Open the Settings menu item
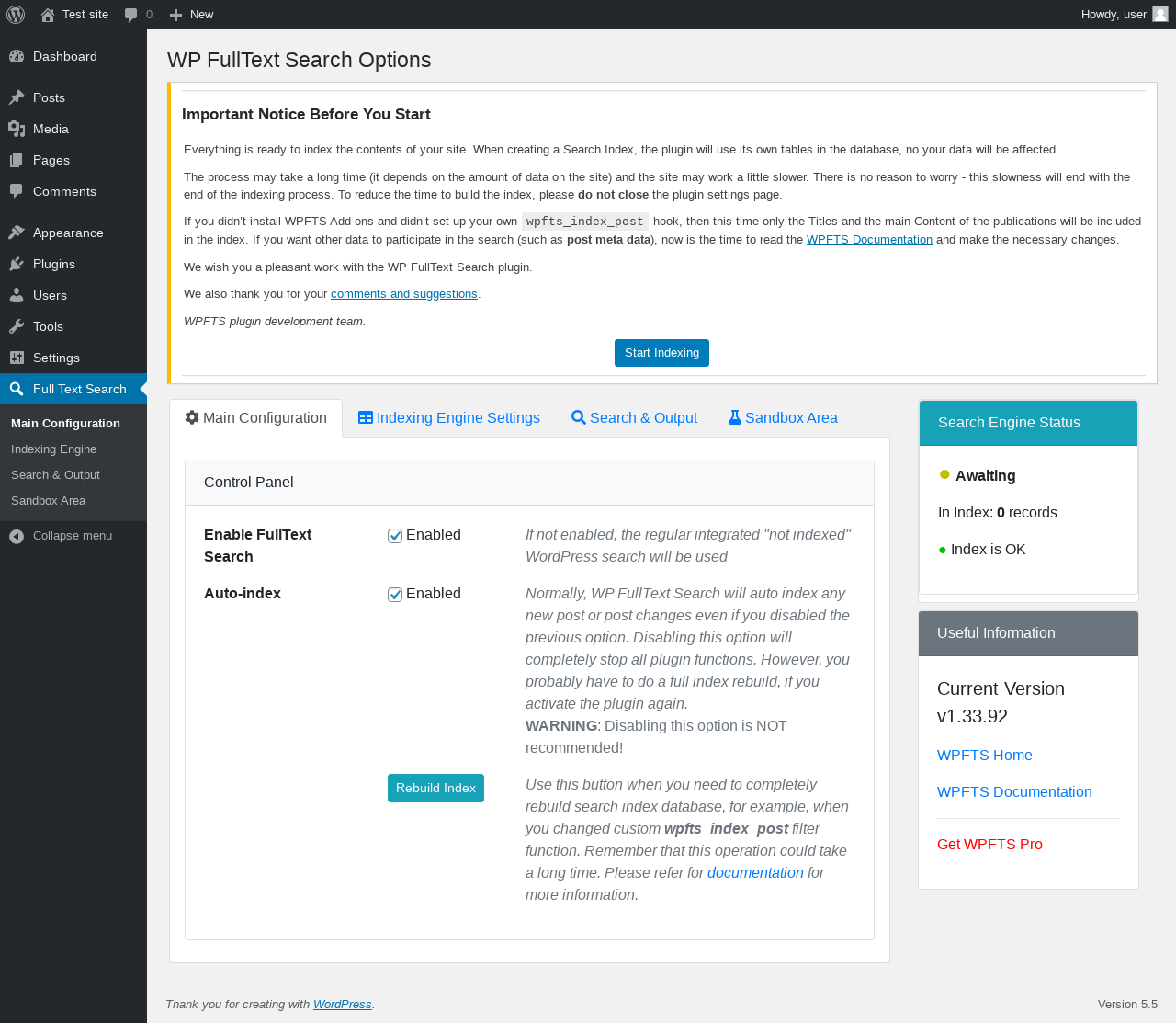 [73, 358]
